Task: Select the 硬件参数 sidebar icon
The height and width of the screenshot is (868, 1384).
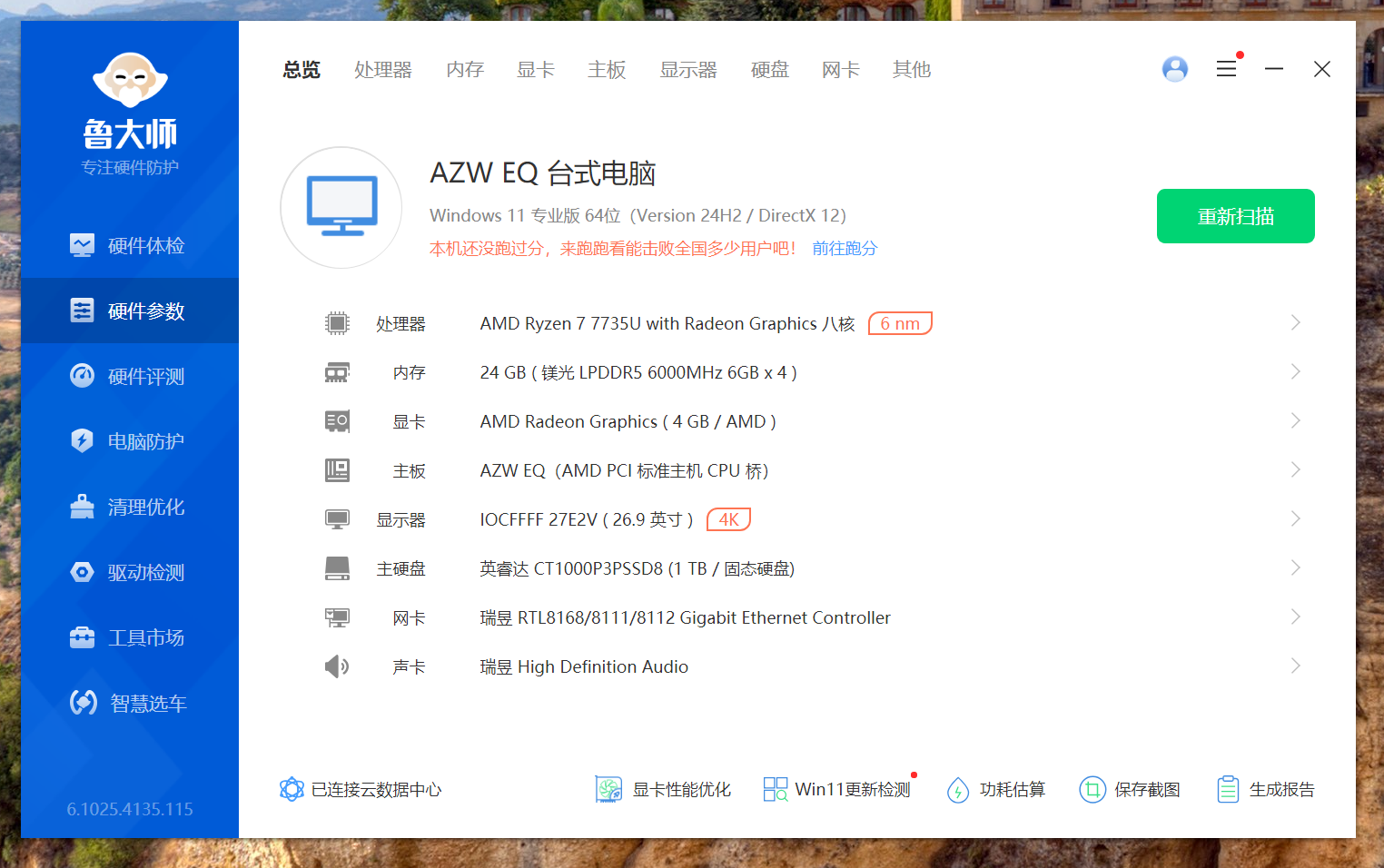Action: point(82,311)
